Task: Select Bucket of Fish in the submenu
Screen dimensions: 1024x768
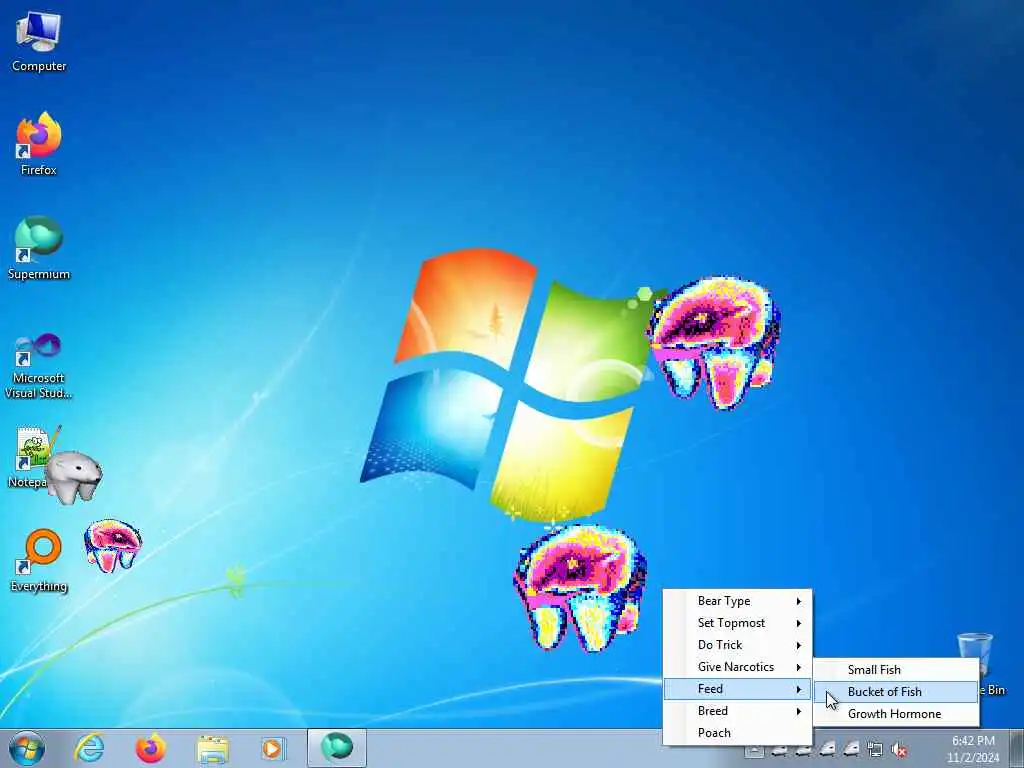Action: coord(896,692)
